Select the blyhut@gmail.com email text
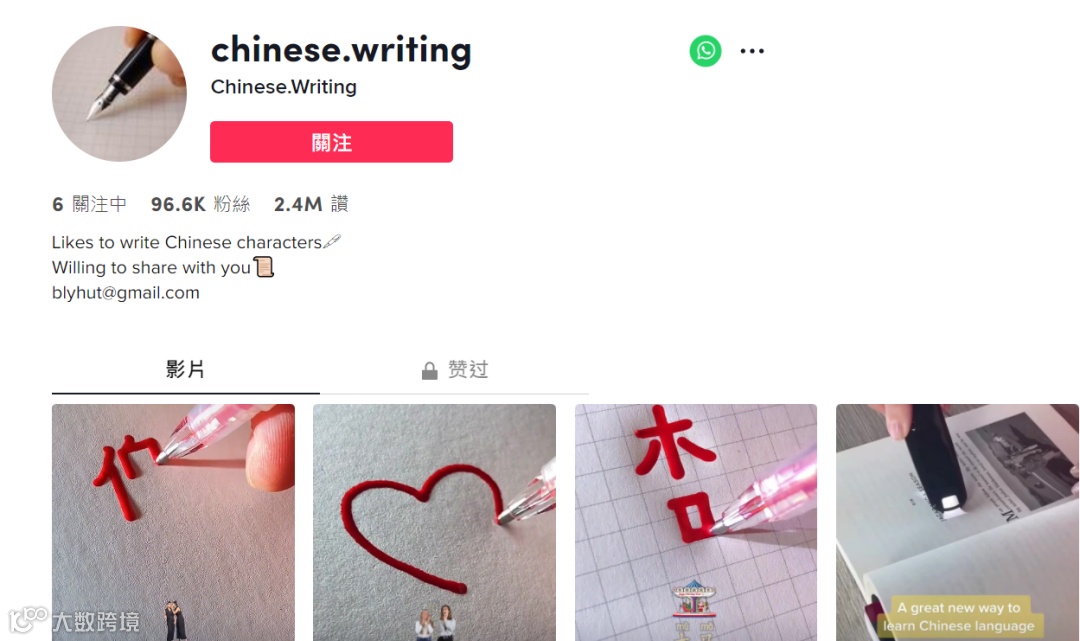 125,293
